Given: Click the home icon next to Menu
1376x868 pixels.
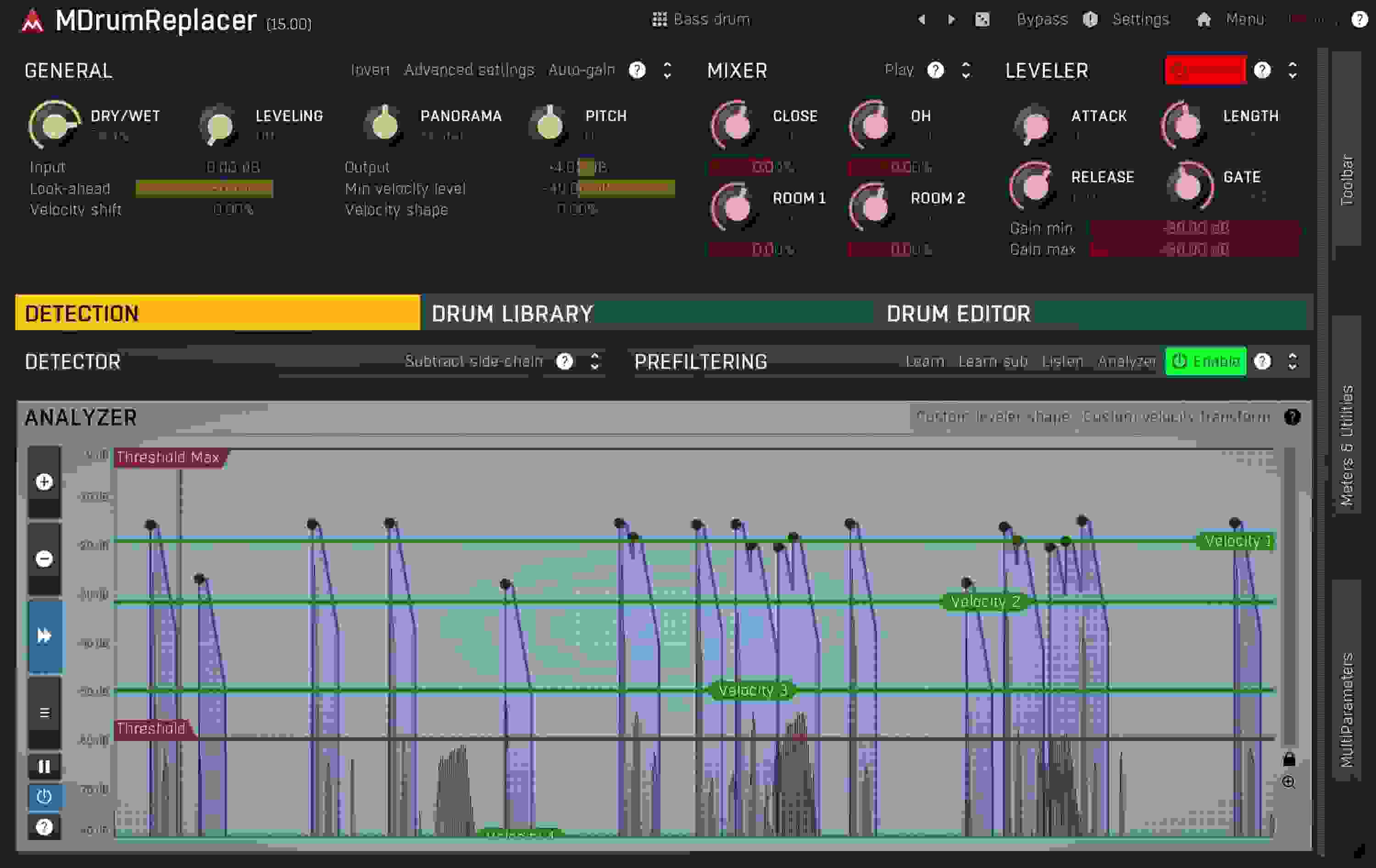Looking at the screenshot, I should [x=1204, y=19].
